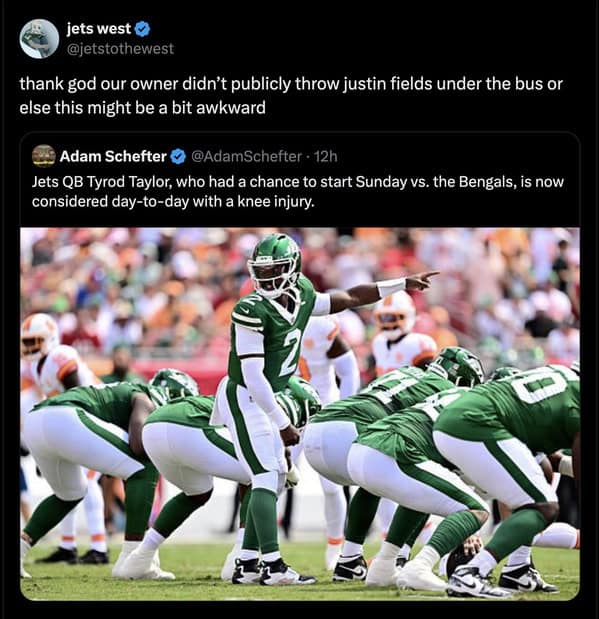Image resolution: width=599 pixels, height=619 pixels.
Task: Click the blue verified badge beside jets west
Action: 143,29
